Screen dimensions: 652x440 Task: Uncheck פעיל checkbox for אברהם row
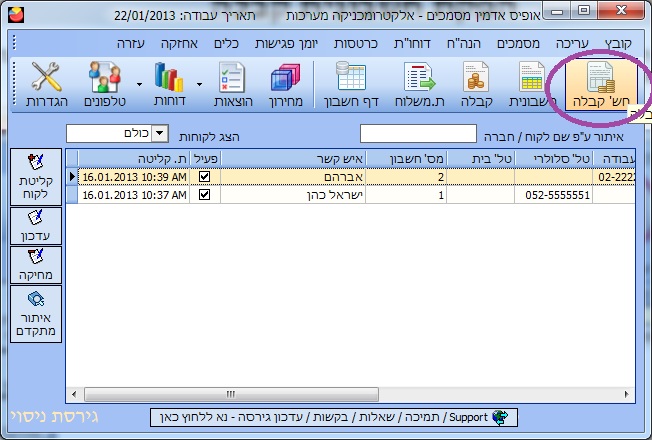(204, 177)
